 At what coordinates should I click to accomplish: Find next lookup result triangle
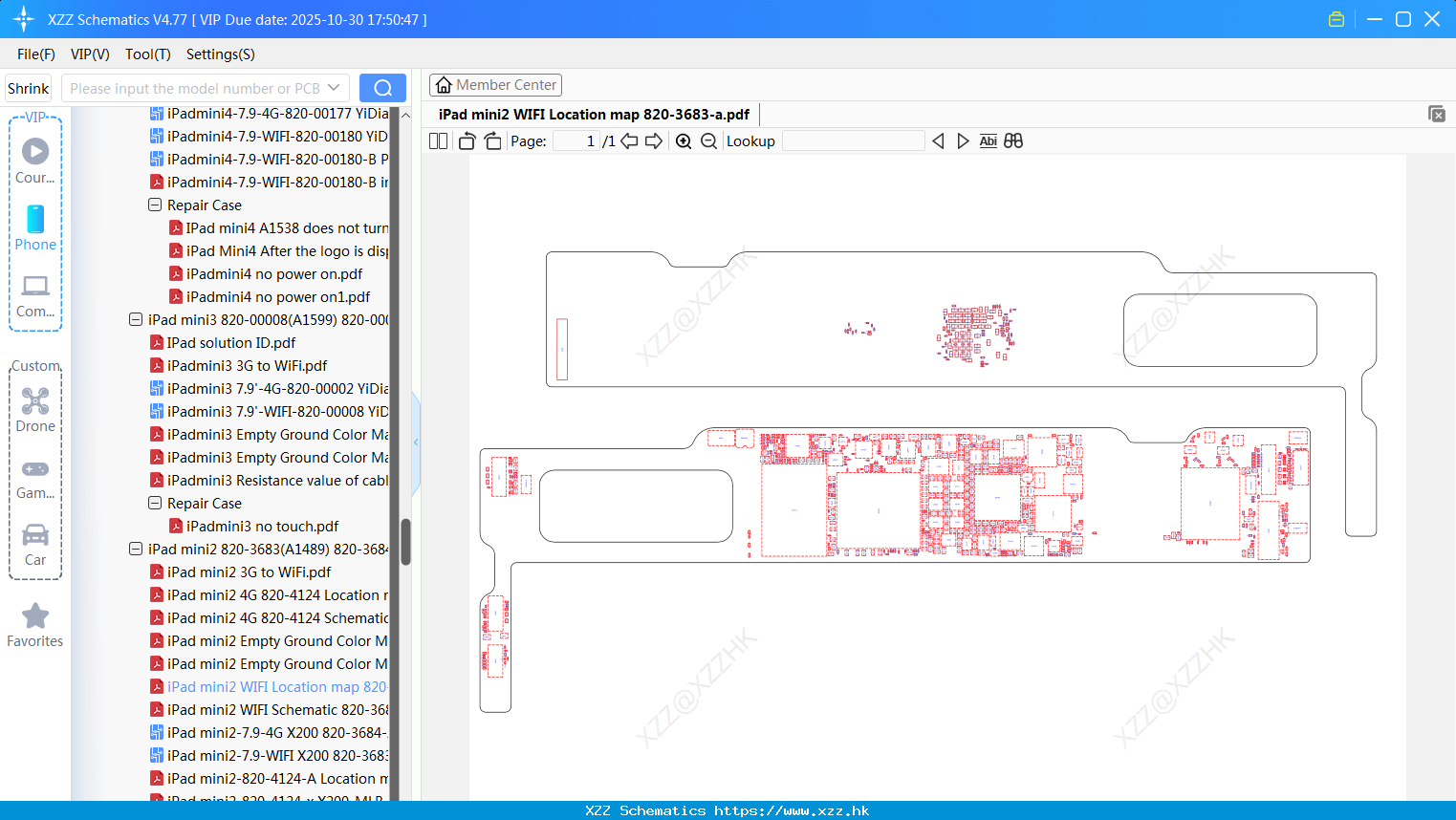pos(963,141)
